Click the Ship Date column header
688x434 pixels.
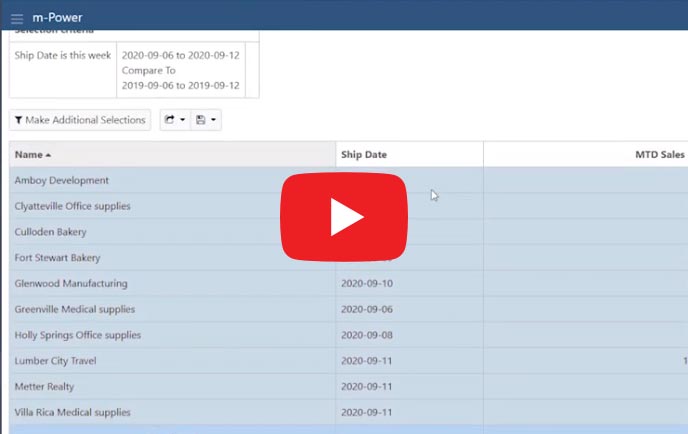click(x=363, y=155)
